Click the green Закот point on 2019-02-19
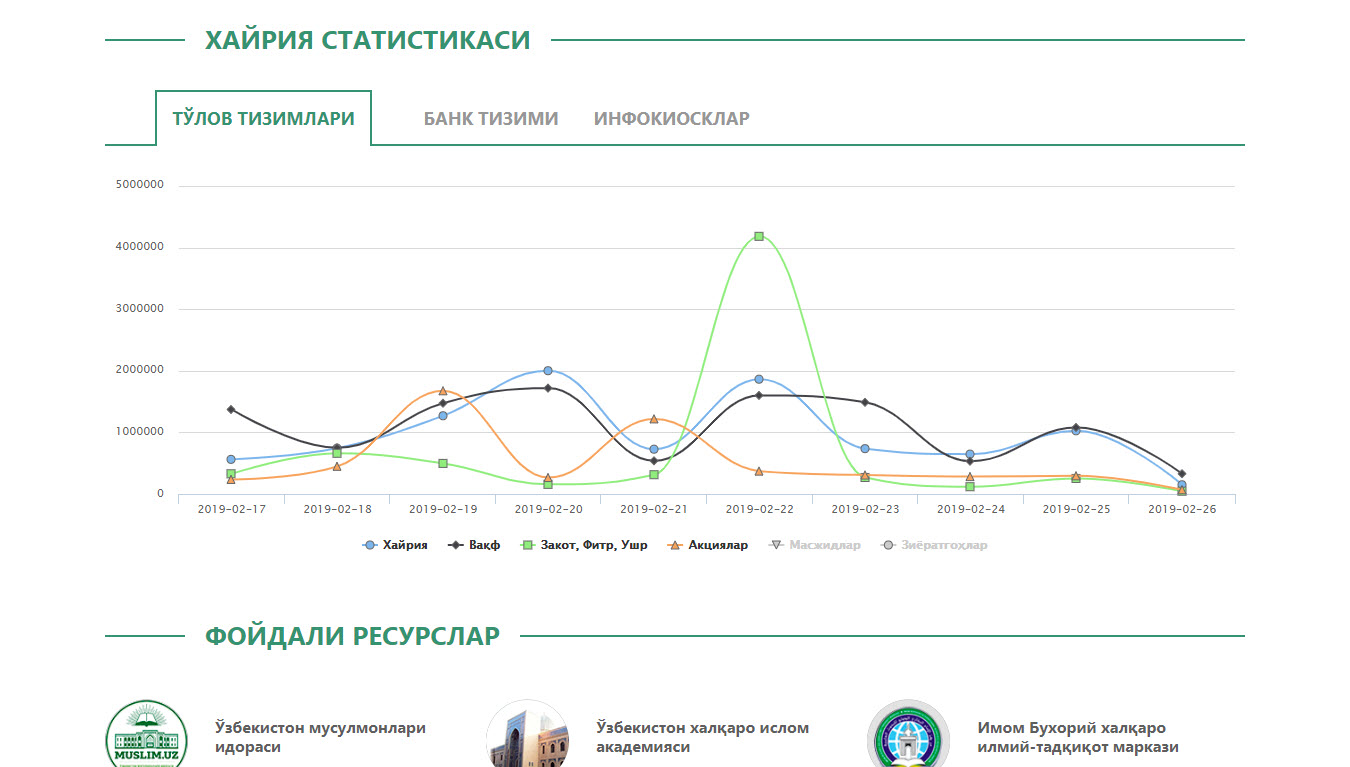The height and width of the screenshot is (767, 1350). (x=443, y=463)
